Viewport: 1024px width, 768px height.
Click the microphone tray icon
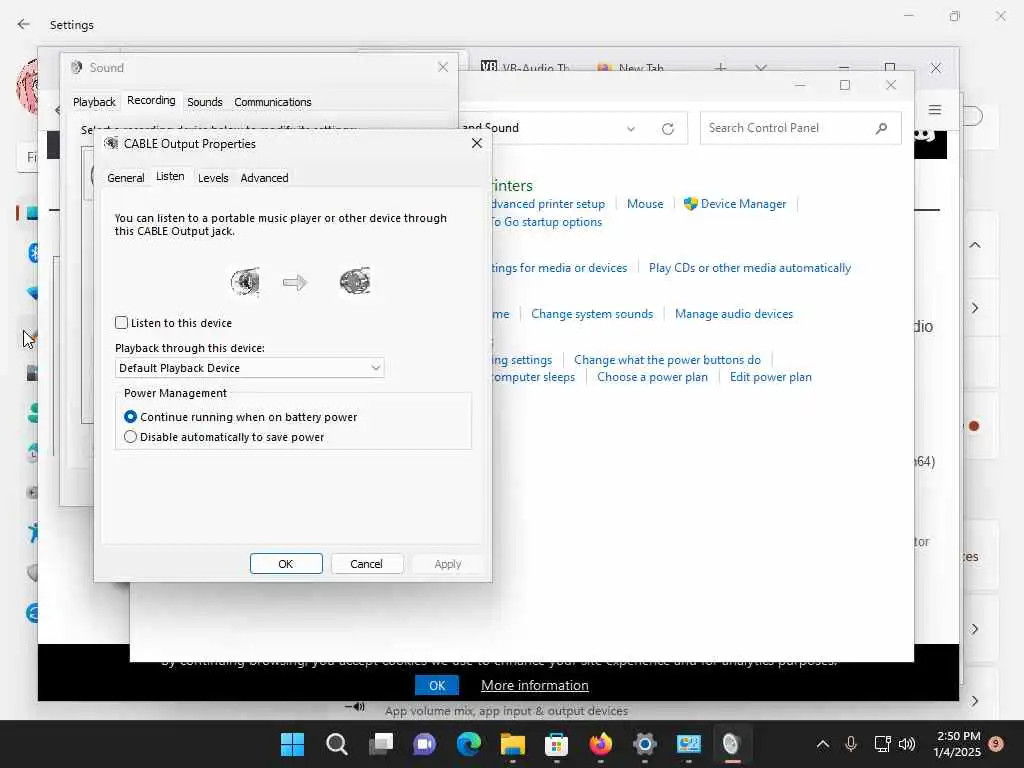click(851, 744)
